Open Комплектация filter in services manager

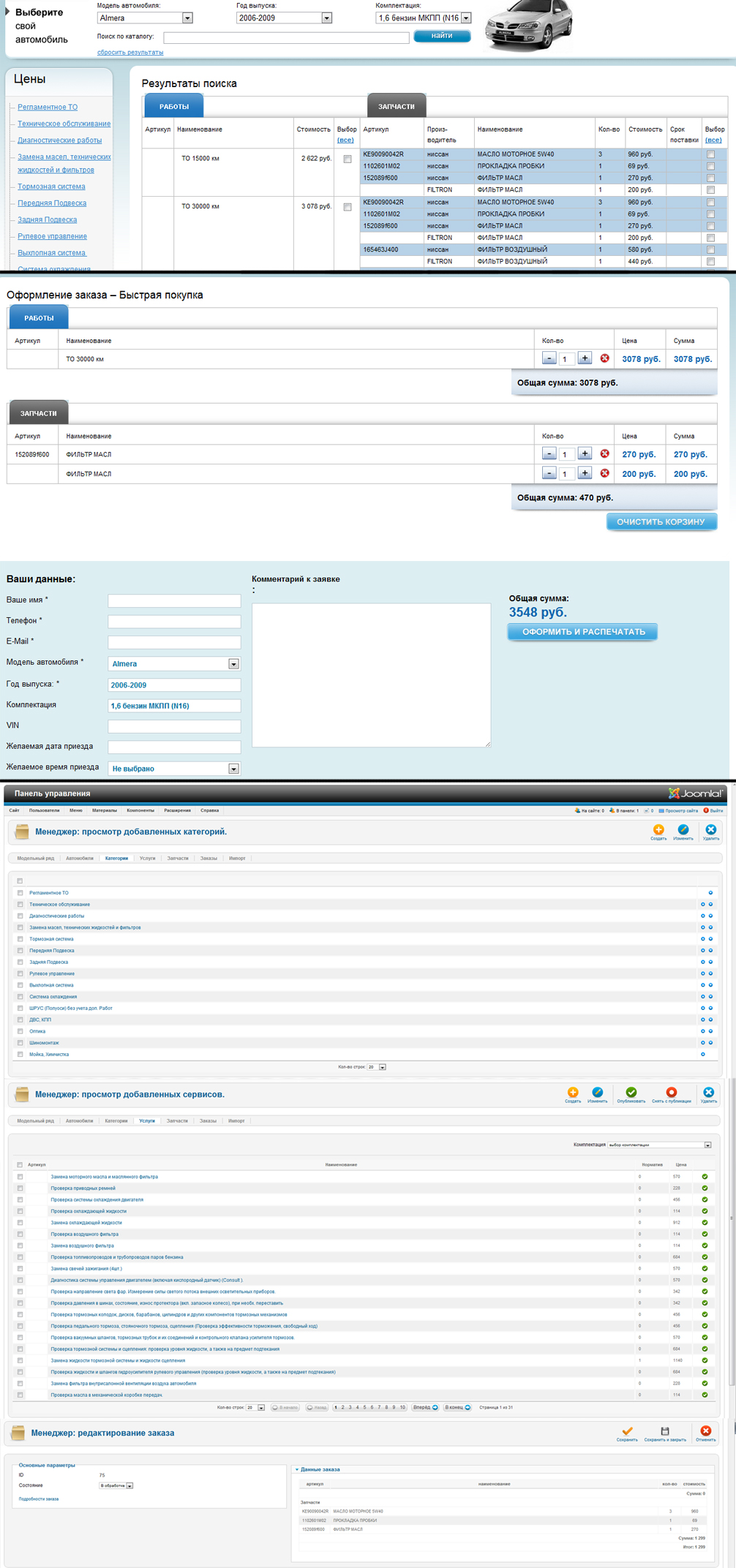(x=659, y=1145)
